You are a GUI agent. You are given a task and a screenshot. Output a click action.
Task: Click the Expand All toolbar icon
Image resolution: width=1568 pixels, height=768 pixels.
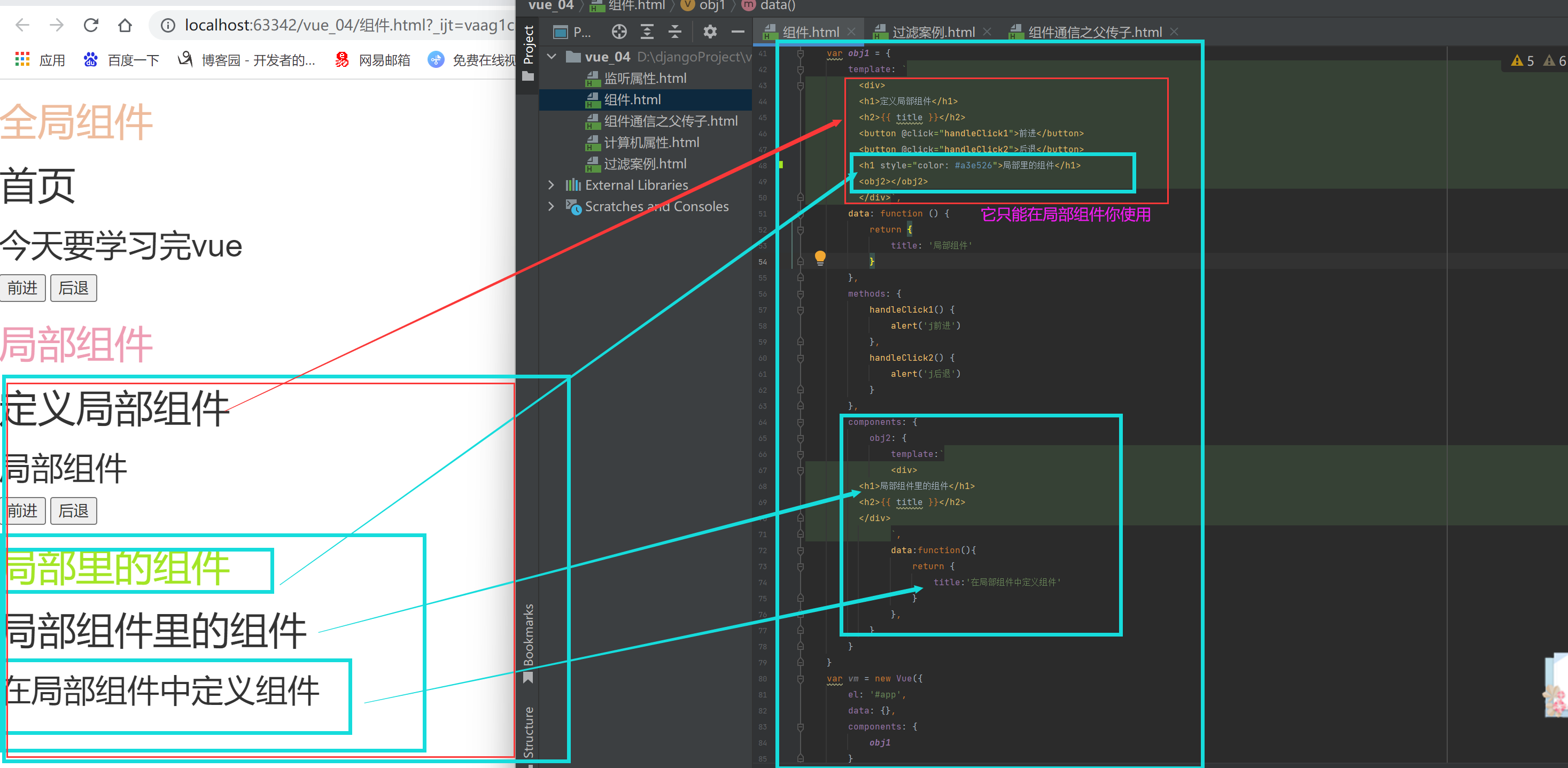tap(647, 32)
